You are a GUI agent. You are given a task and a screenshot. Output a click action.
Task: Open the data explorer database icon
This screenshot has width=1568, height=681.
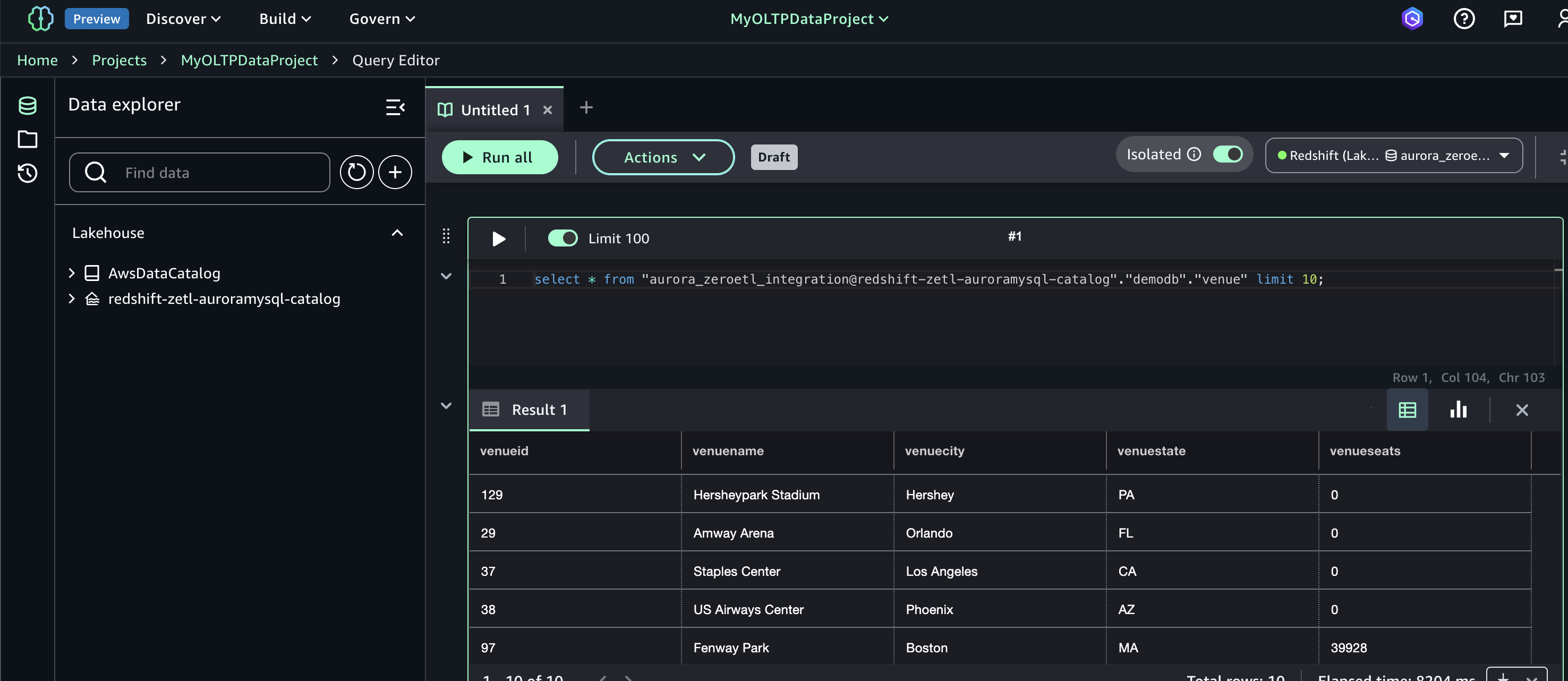coord(28,105)
